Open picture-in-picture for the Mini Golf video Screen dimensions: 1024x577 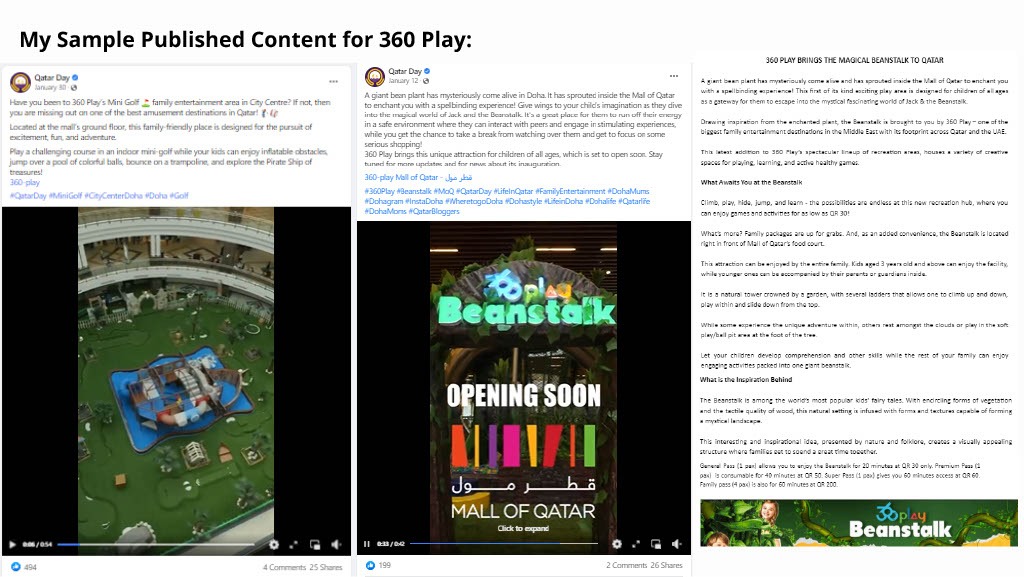(315, 544)
